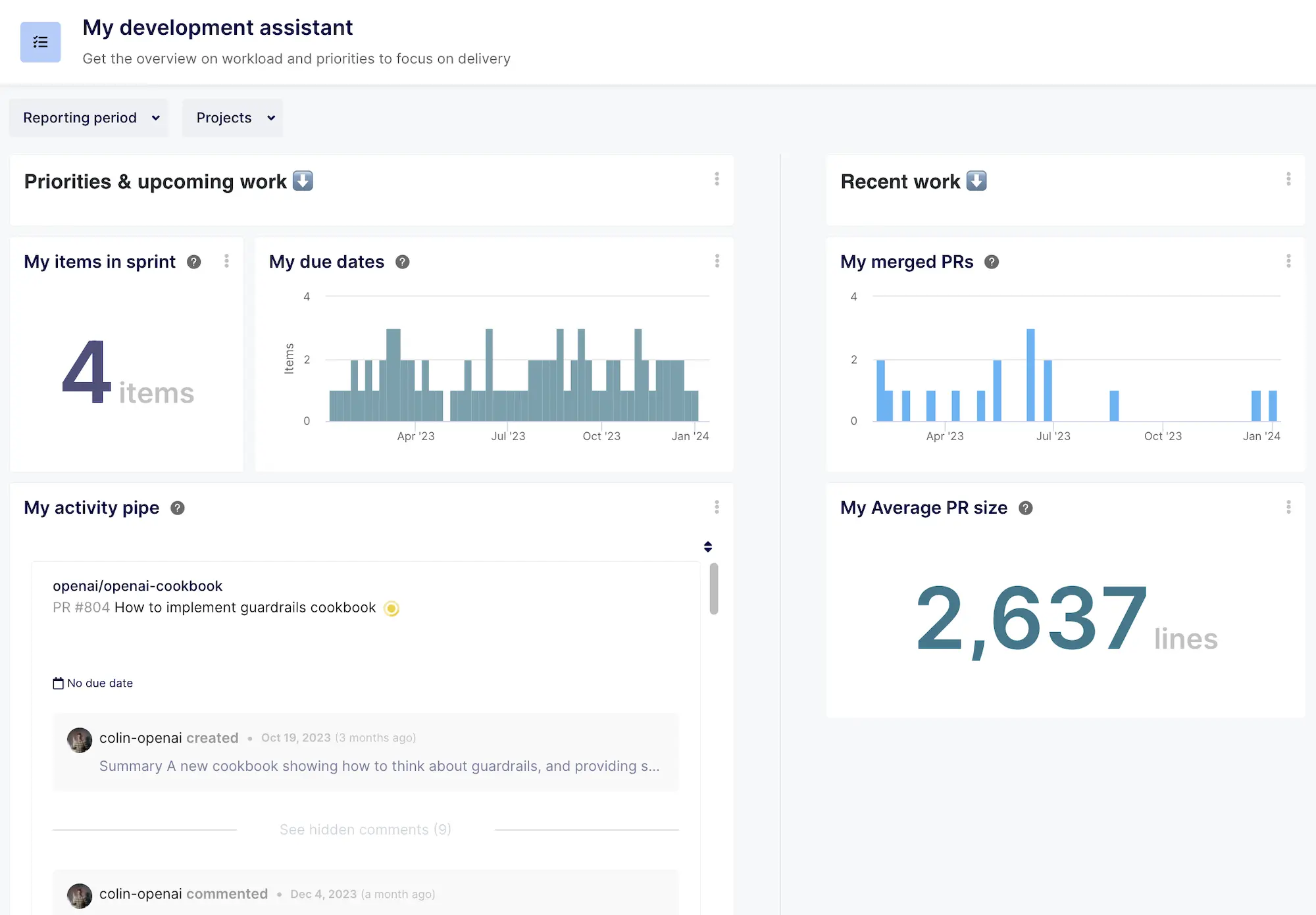Viewport: 1316px width, 915px height.
Task: Open the My items in sprint options menu
Action: 226,261
